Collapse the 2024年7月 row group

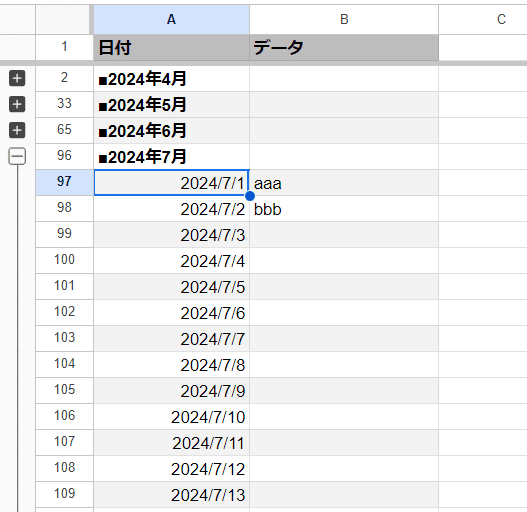(17, 156)
